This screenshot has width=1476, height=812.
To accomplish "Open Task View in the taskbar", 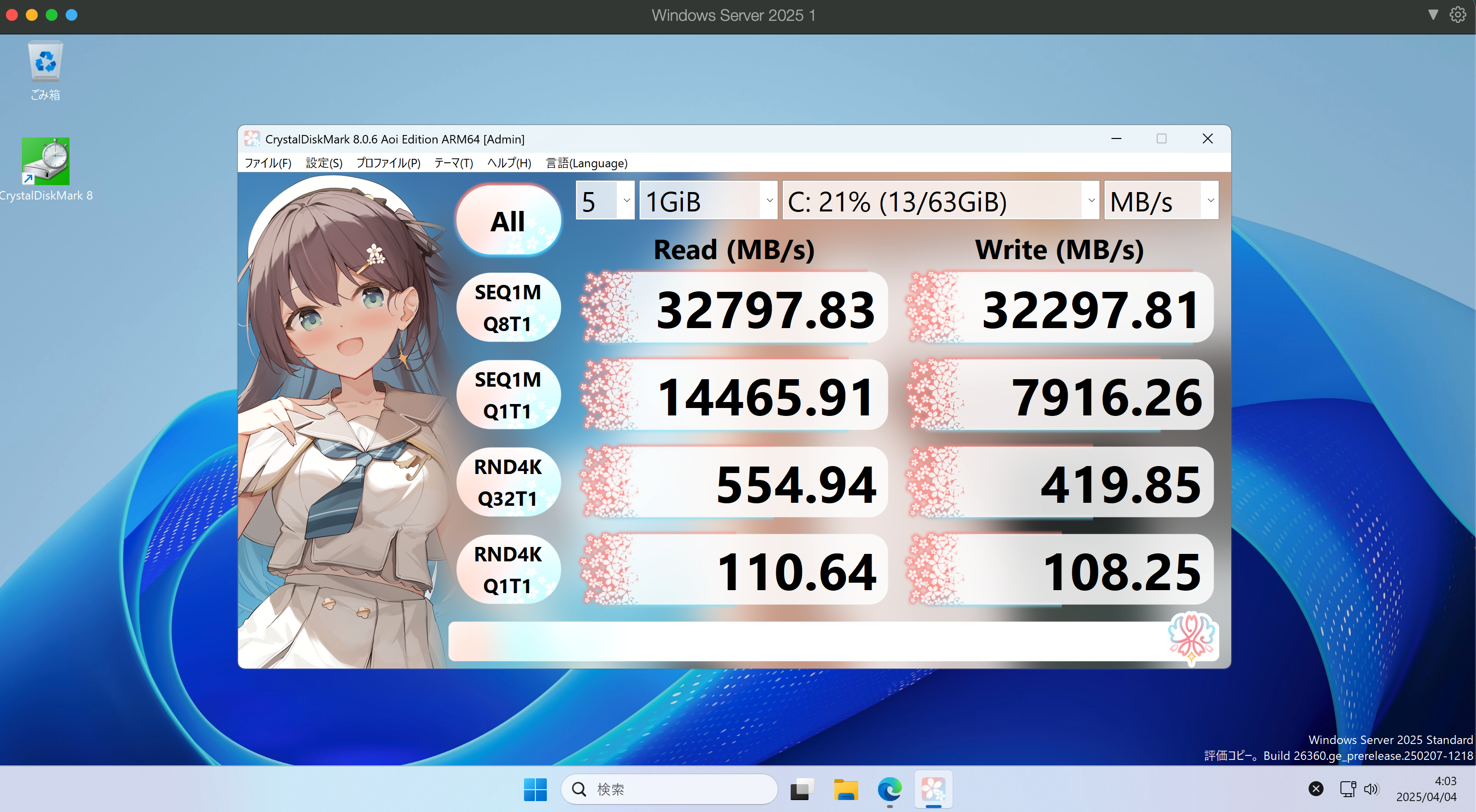I will click(x=802, y=789).
